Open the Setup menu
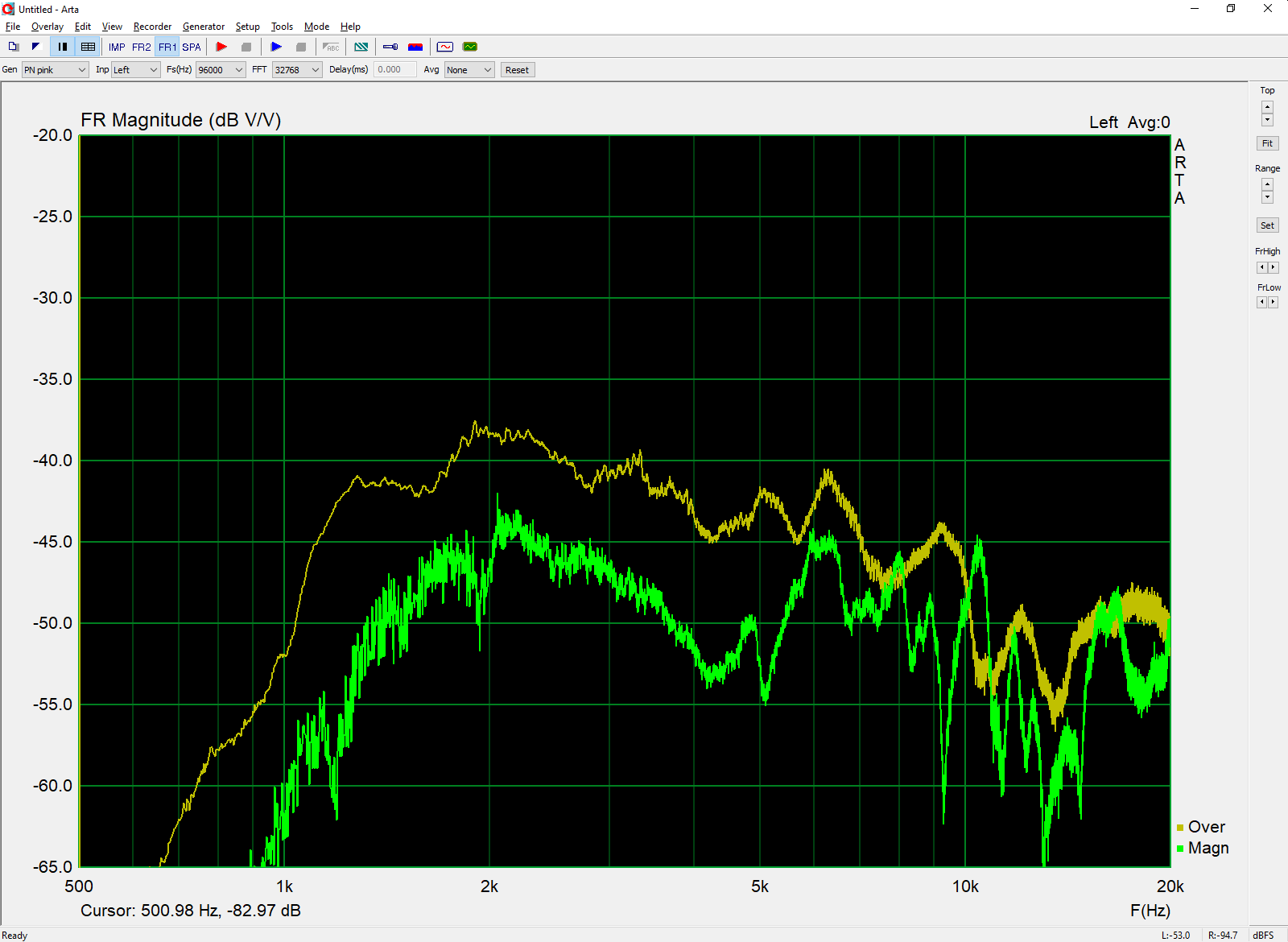Screen dimensions: 1288x942 pos(248,27)
